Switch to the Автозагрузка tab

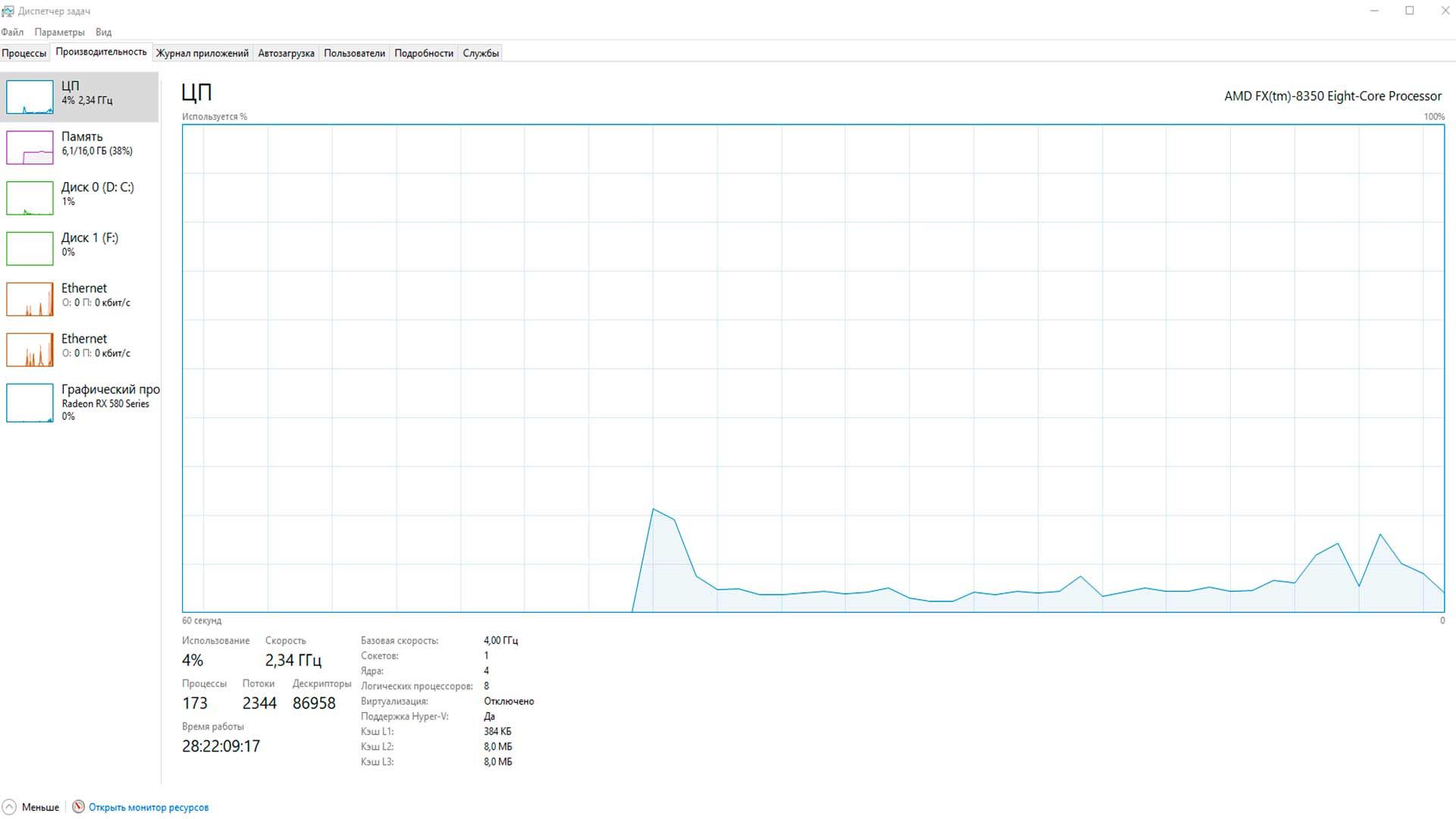[286, 52]
